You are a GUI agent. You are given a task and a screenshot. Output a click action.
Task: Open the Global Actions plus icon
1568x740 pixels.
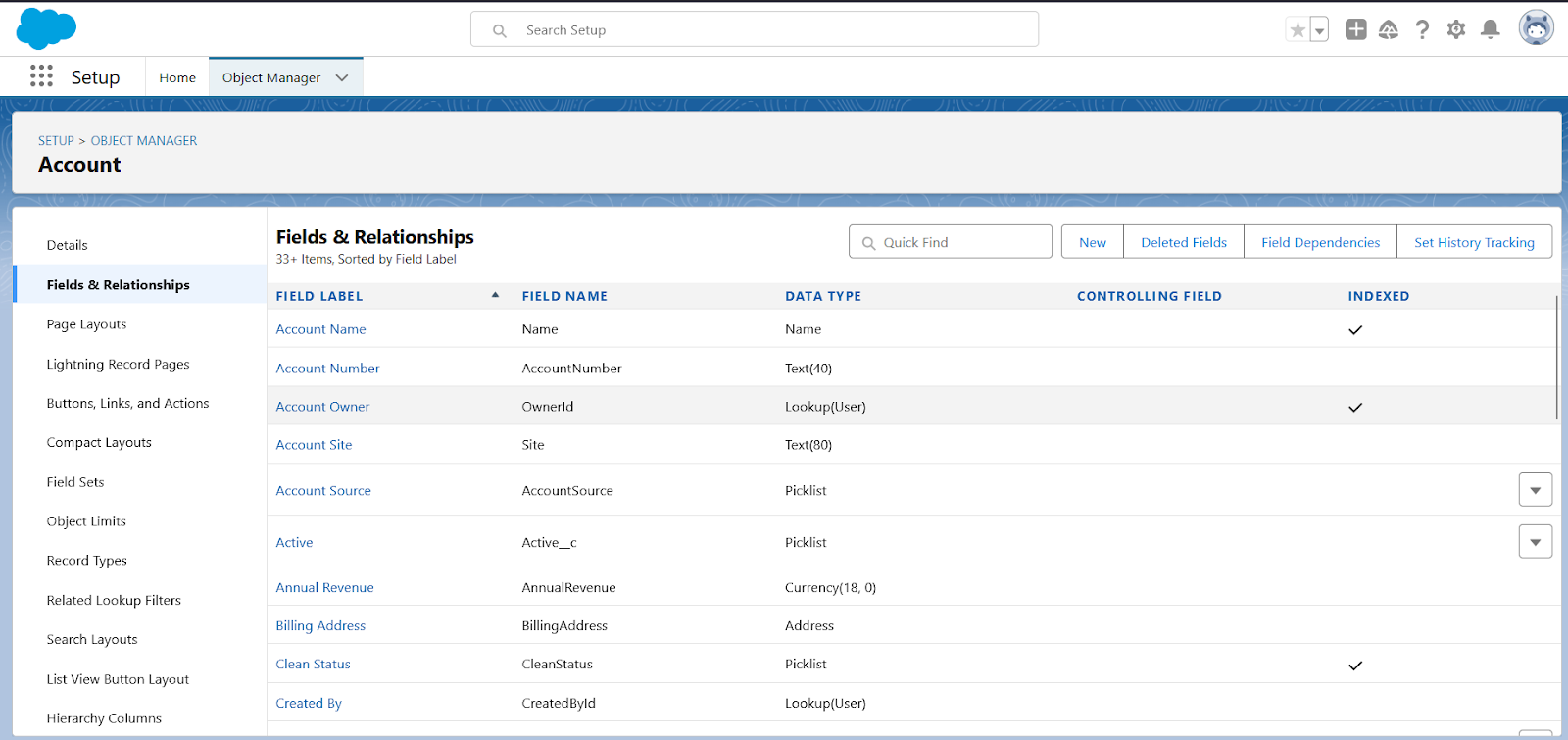1356,29
